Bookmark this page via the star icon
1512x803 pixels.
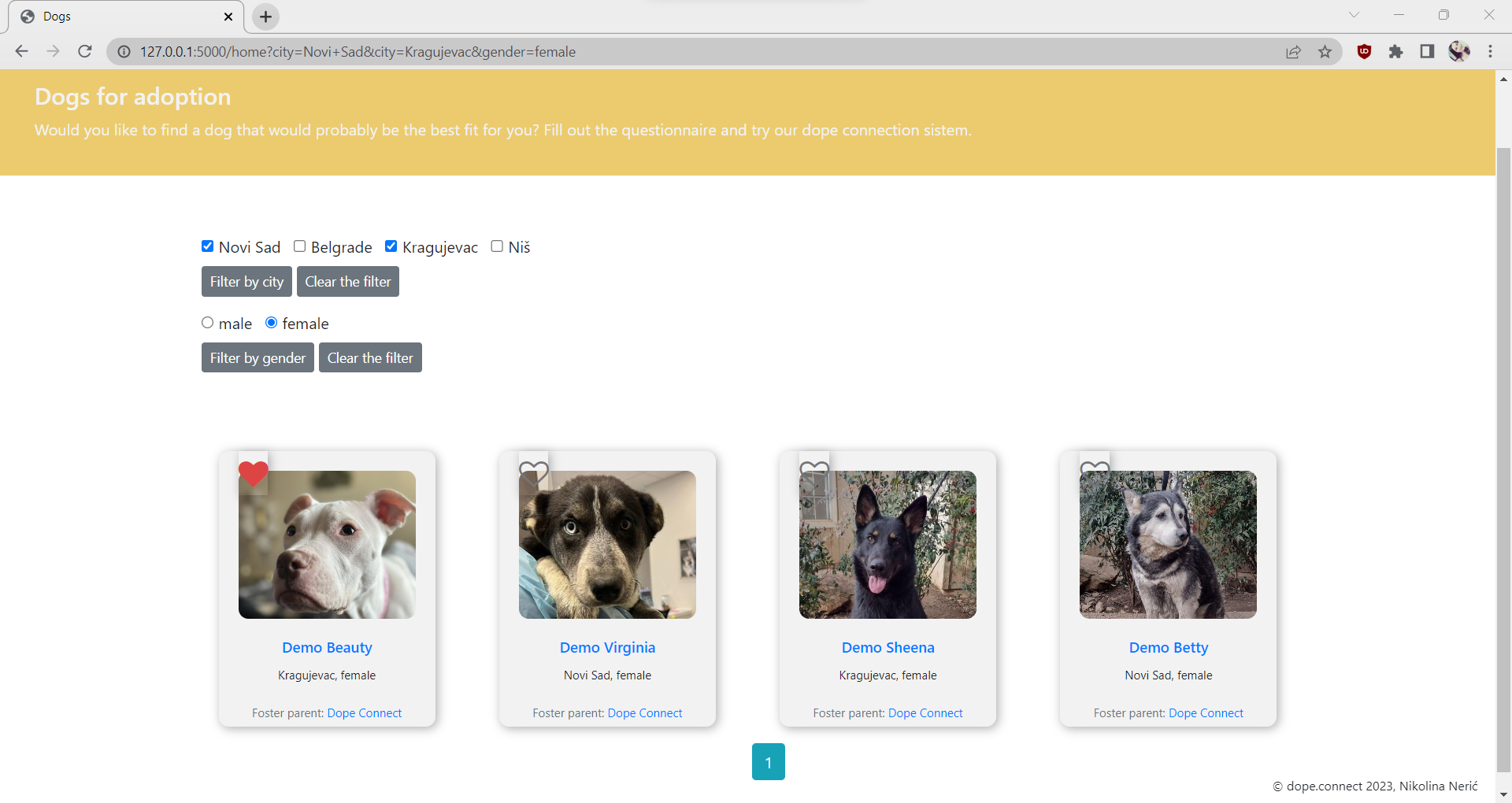pos(1325,51)
